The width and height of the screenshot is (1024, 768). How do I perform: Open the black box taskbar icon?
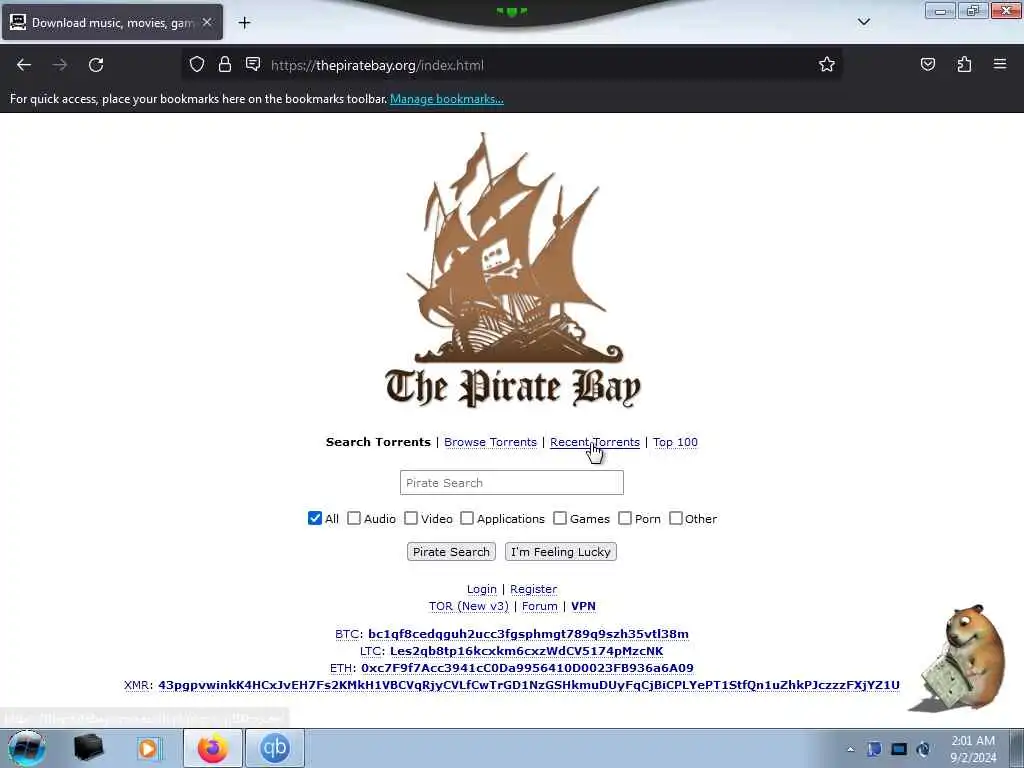(88, 748)
